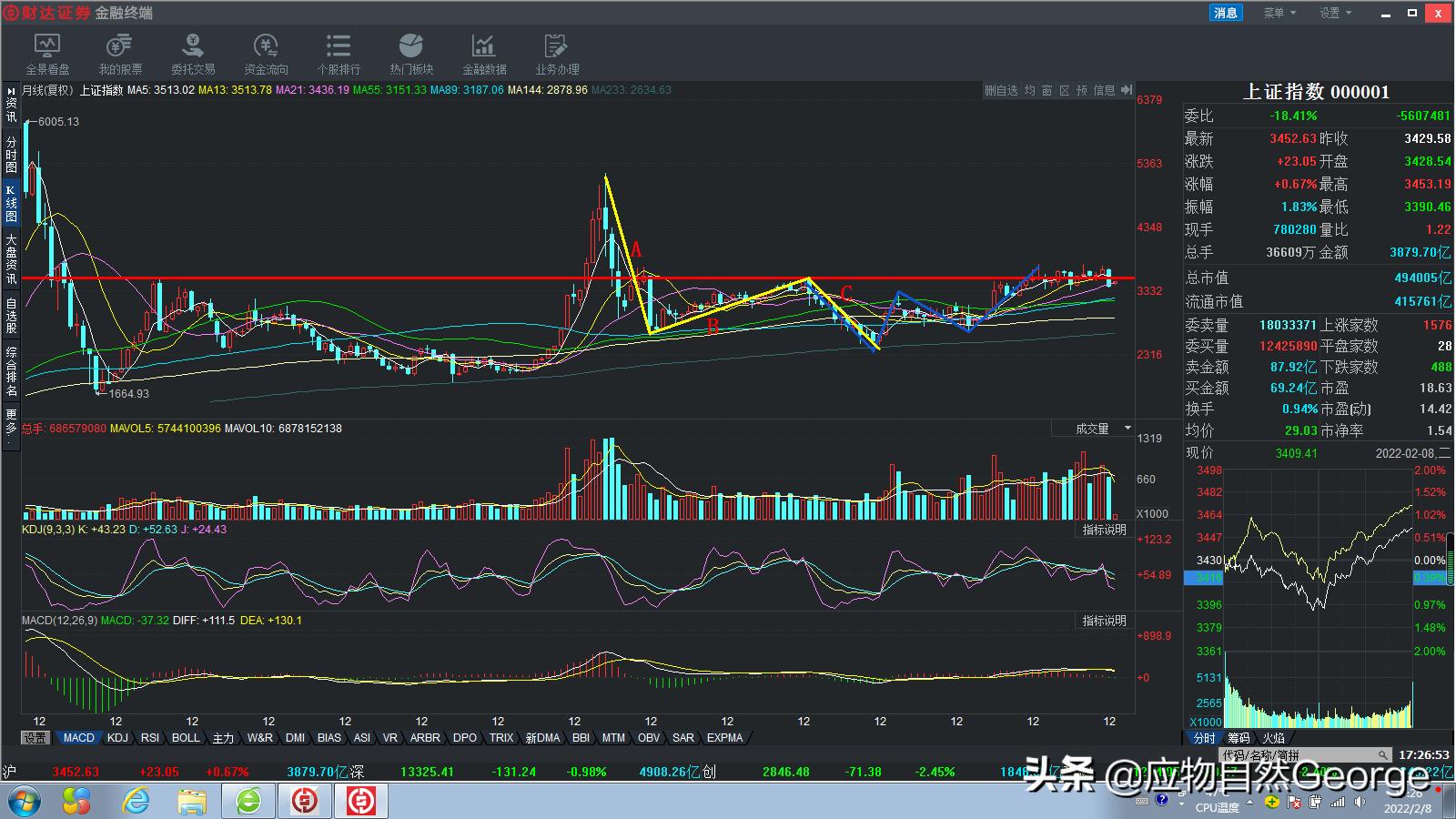
Task: Select 我的股票 my stocks panel
Action: point(119,53)
